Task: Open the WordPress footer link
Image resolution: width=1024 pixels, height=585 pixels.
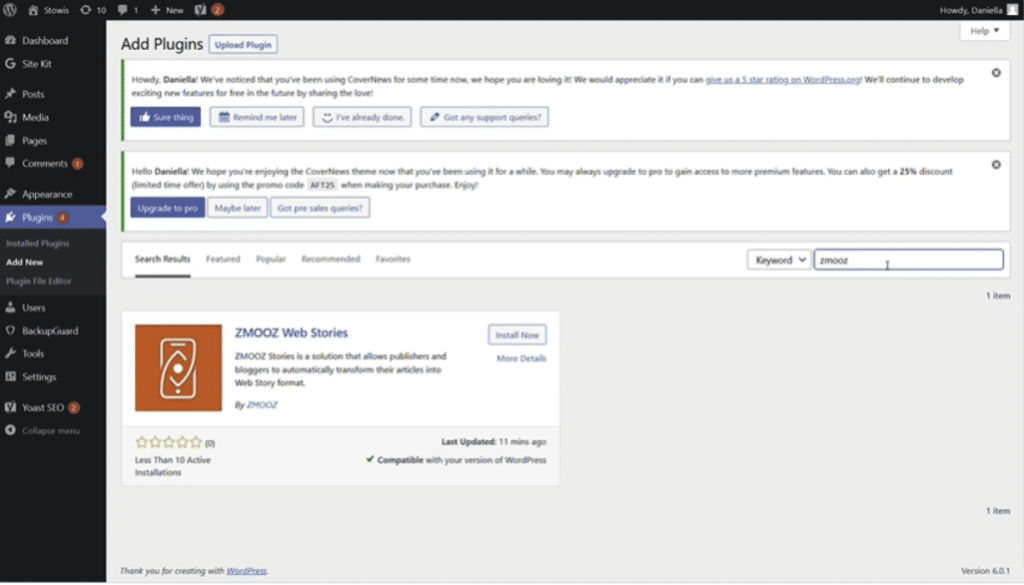Action: click(x=247, y=571)
